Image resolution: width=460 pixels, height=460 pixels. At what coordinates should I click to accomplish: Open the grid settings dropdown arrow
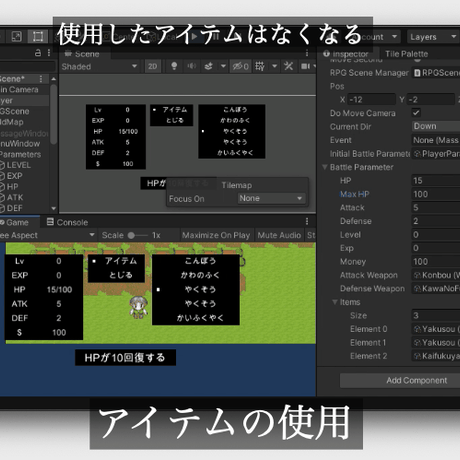[x=274, y=66]
